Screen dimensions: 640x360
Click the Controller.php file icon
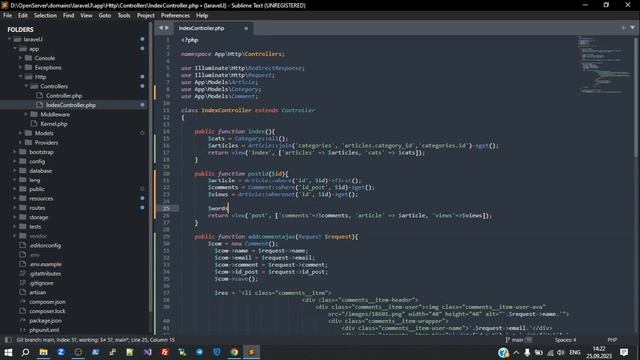(x=40, y=96)
